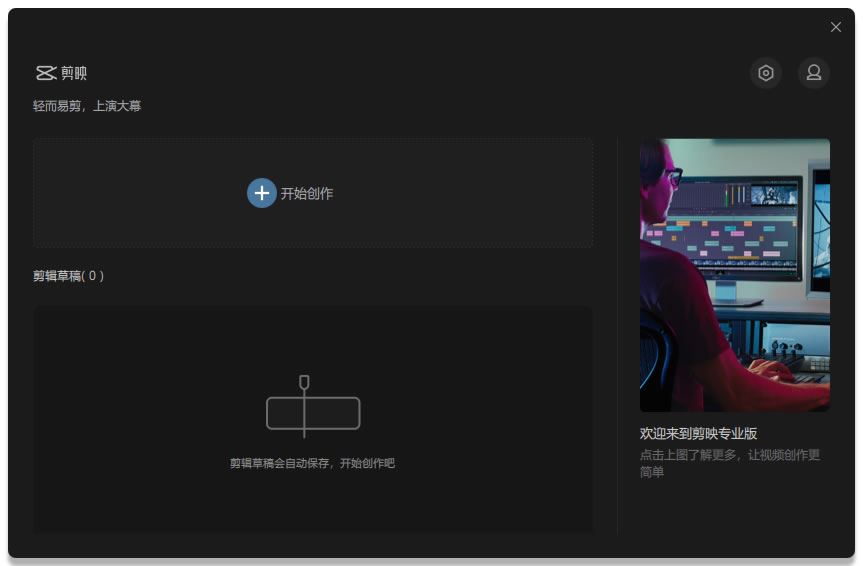This screenshot has height=566, width=863.
Task: Close the 剪映 launcher window
Action: click(x=835, y=27)
